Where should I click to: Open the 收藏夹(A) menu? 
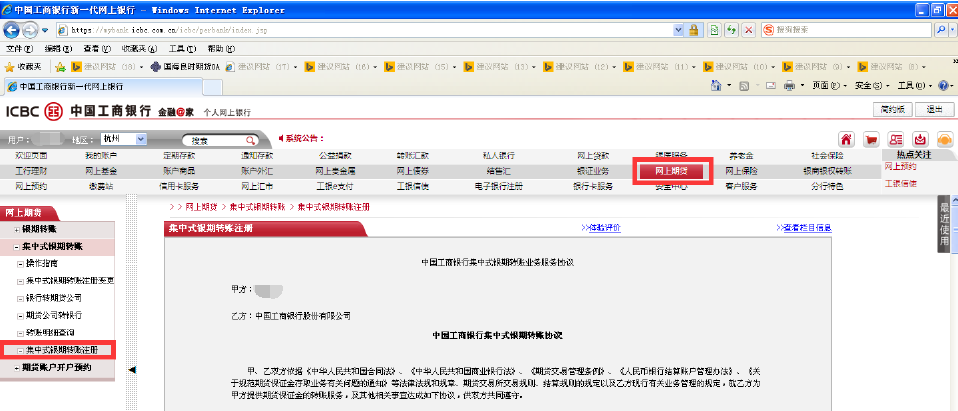(x=139, y=49)
